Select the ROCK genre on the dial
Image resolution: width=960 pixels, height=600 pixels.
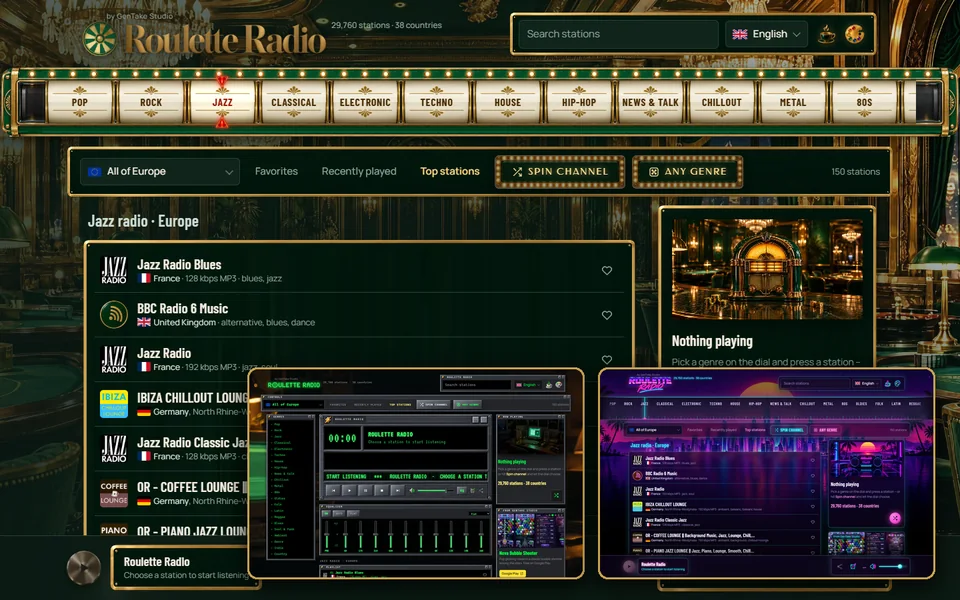(151, 102)
